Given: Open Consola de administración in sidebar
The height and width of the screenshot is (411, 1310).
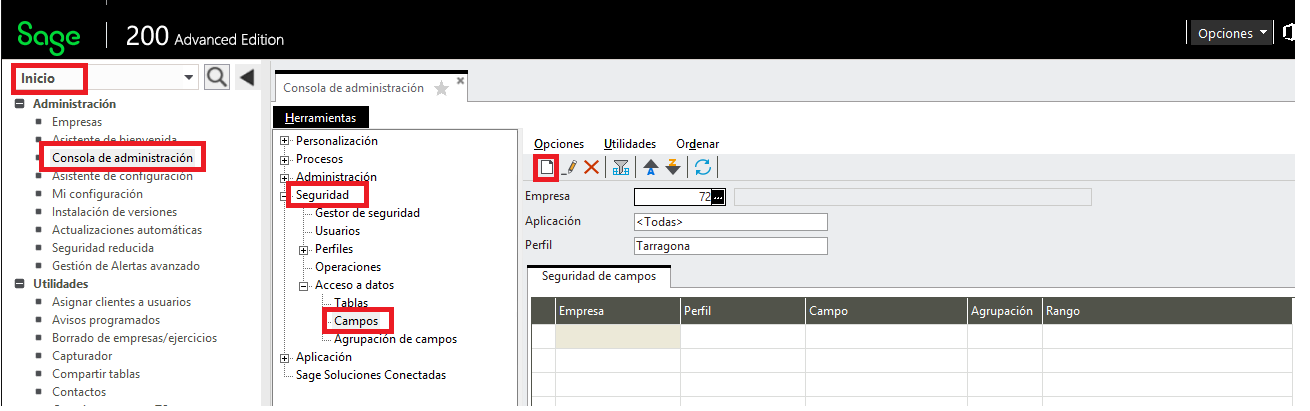Looking at the screenshot, I should click(x=122, y=158).
